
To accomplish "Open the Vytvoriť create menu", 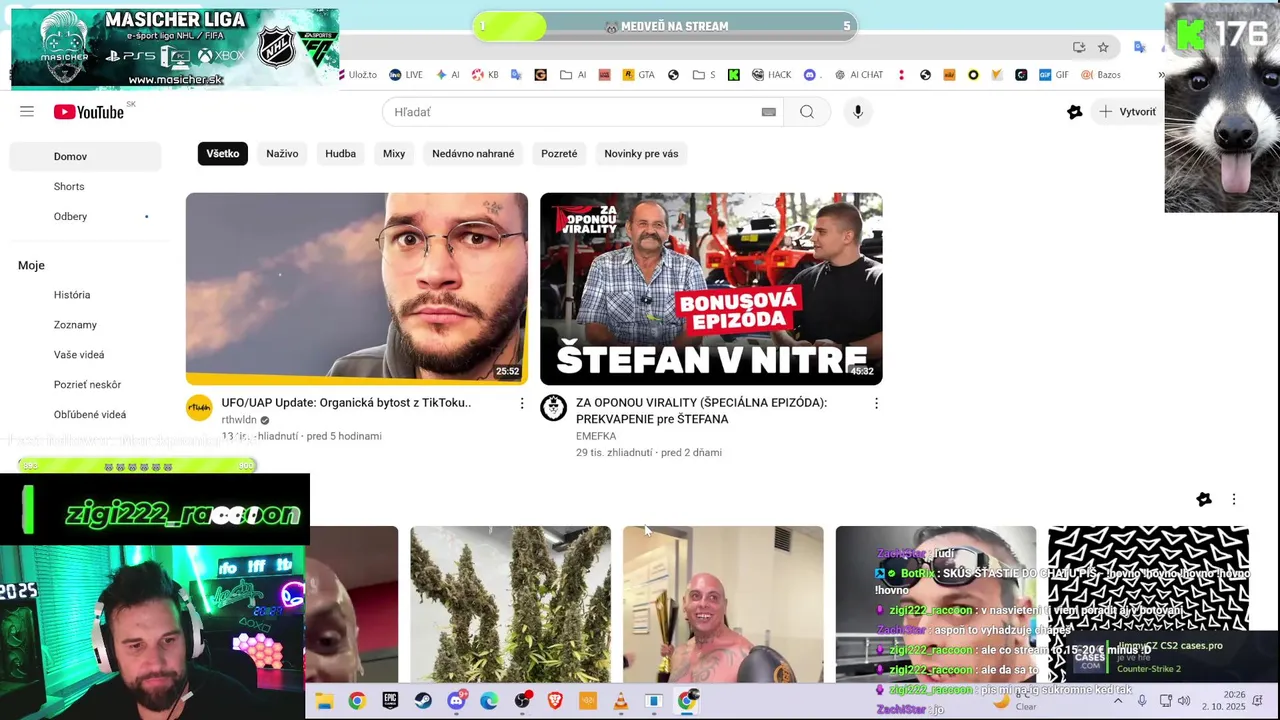I will click(x=1128, y=112).
